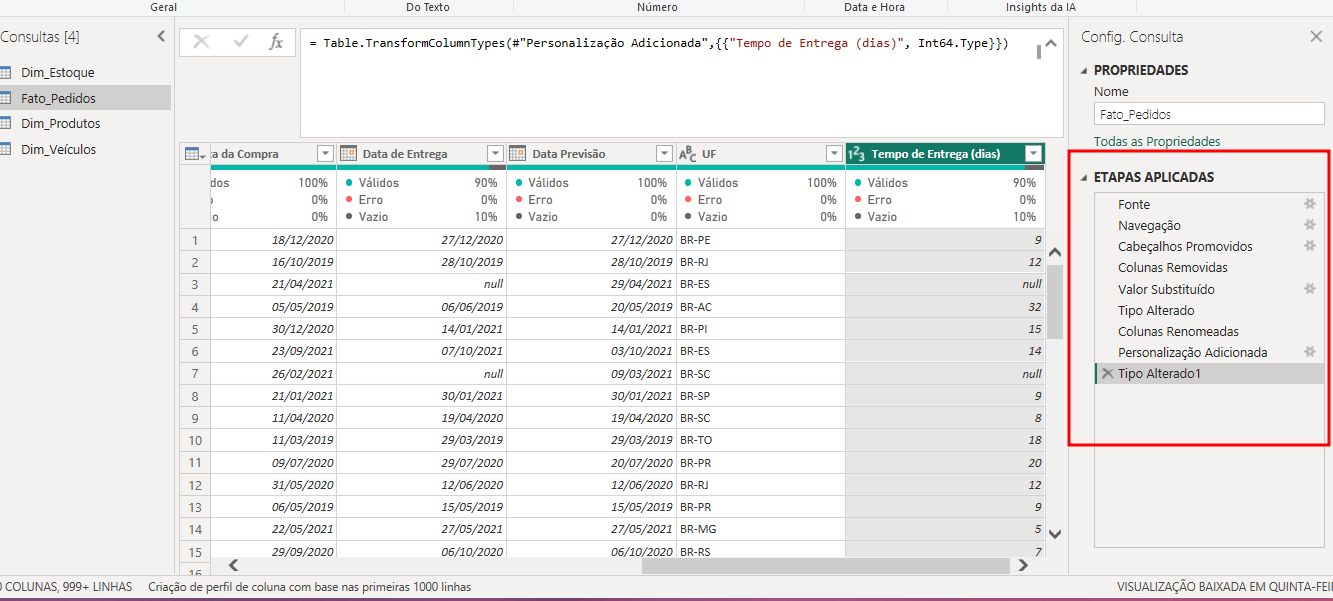Open the Tempo de Entrega (dias) filter dropdown
The image size is (1333, 601).
[1034, 154]
